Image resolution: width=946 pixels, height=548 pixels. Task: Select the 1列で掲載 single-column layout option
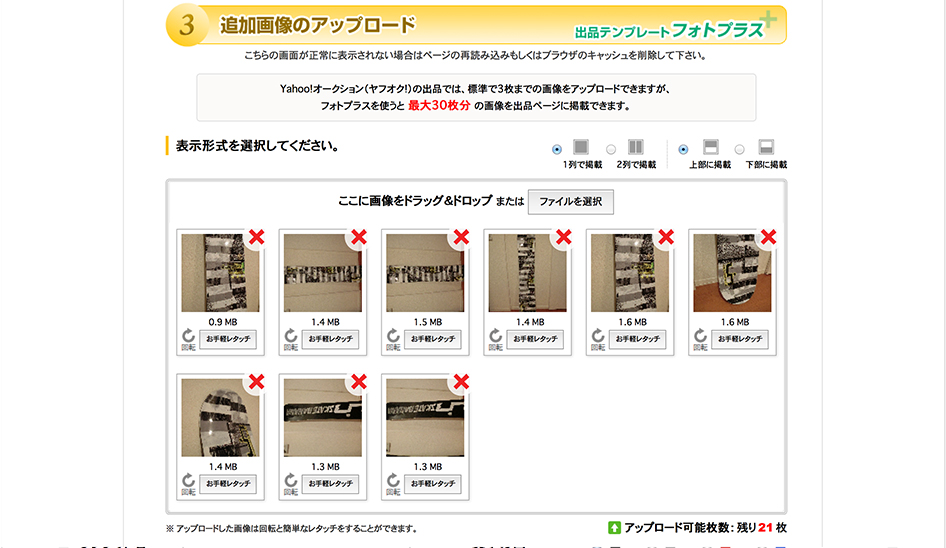557,149
